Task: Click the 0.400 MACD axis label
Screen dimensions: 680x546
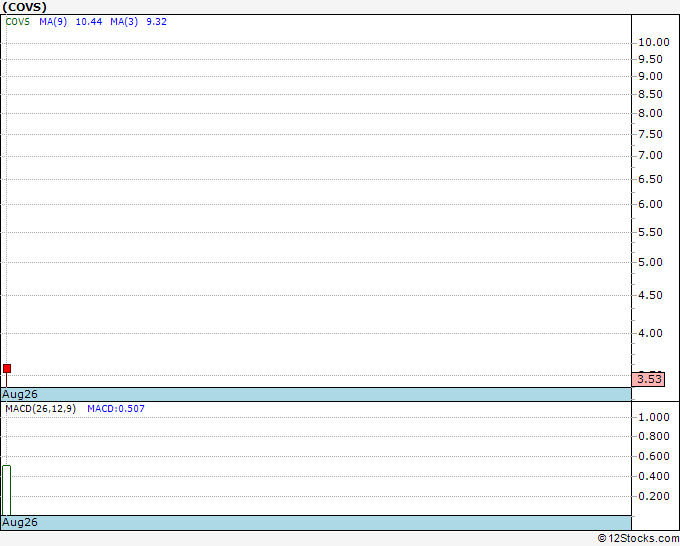Action: pyautogui.click(x=654, y=476)
